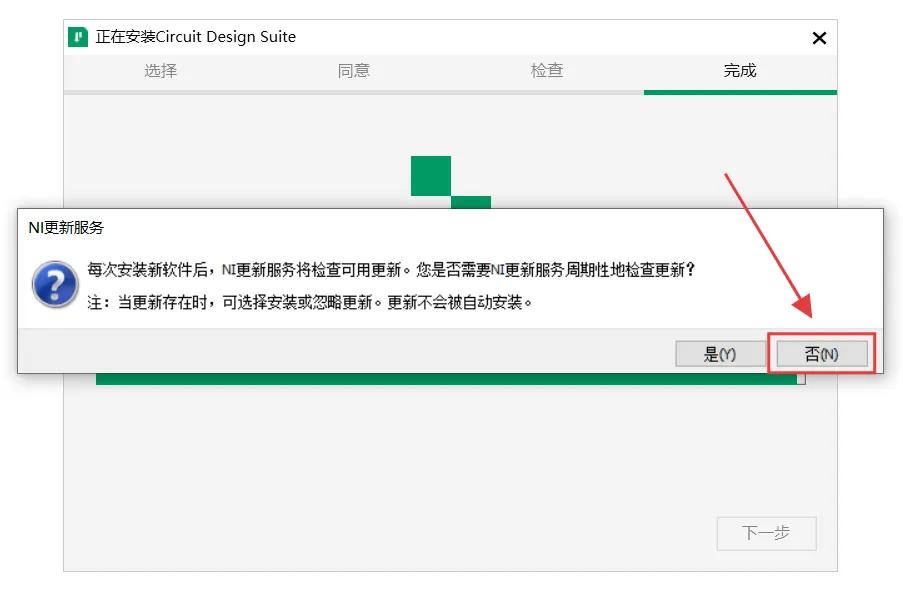Click the 否(N) button in the dialog
Viewport: 903px width, 591px height.
click(x=822, y=354)
